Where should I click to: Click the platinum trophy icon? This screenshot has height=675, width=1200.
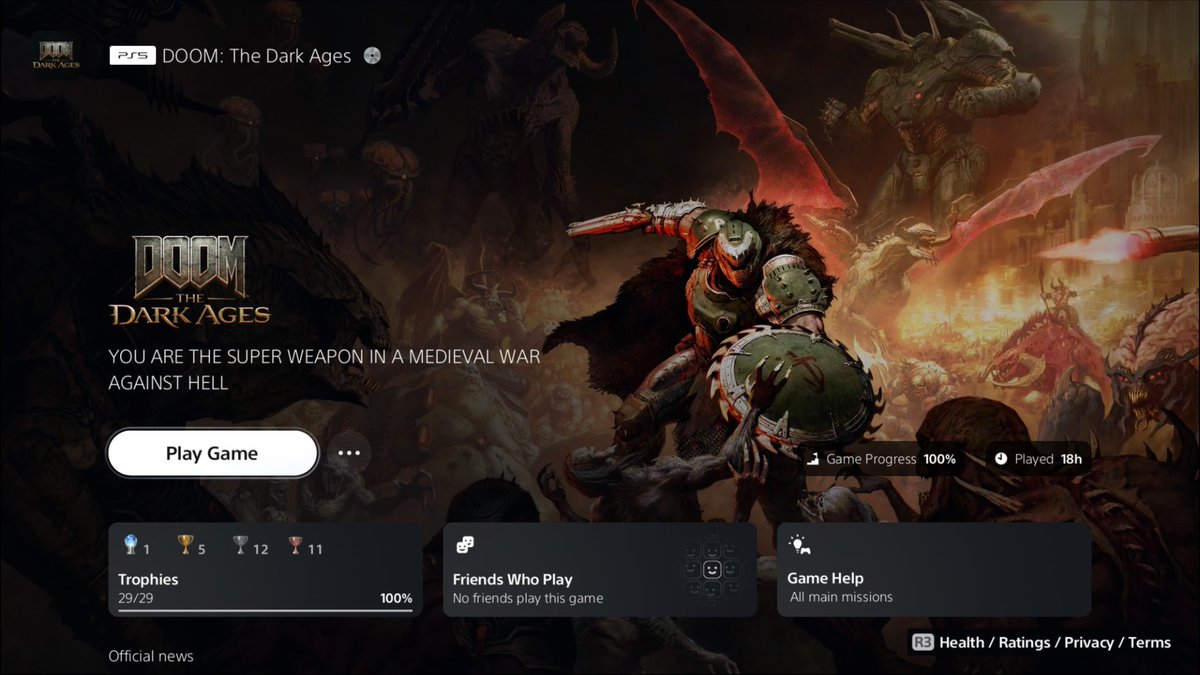tap(130, 545)
